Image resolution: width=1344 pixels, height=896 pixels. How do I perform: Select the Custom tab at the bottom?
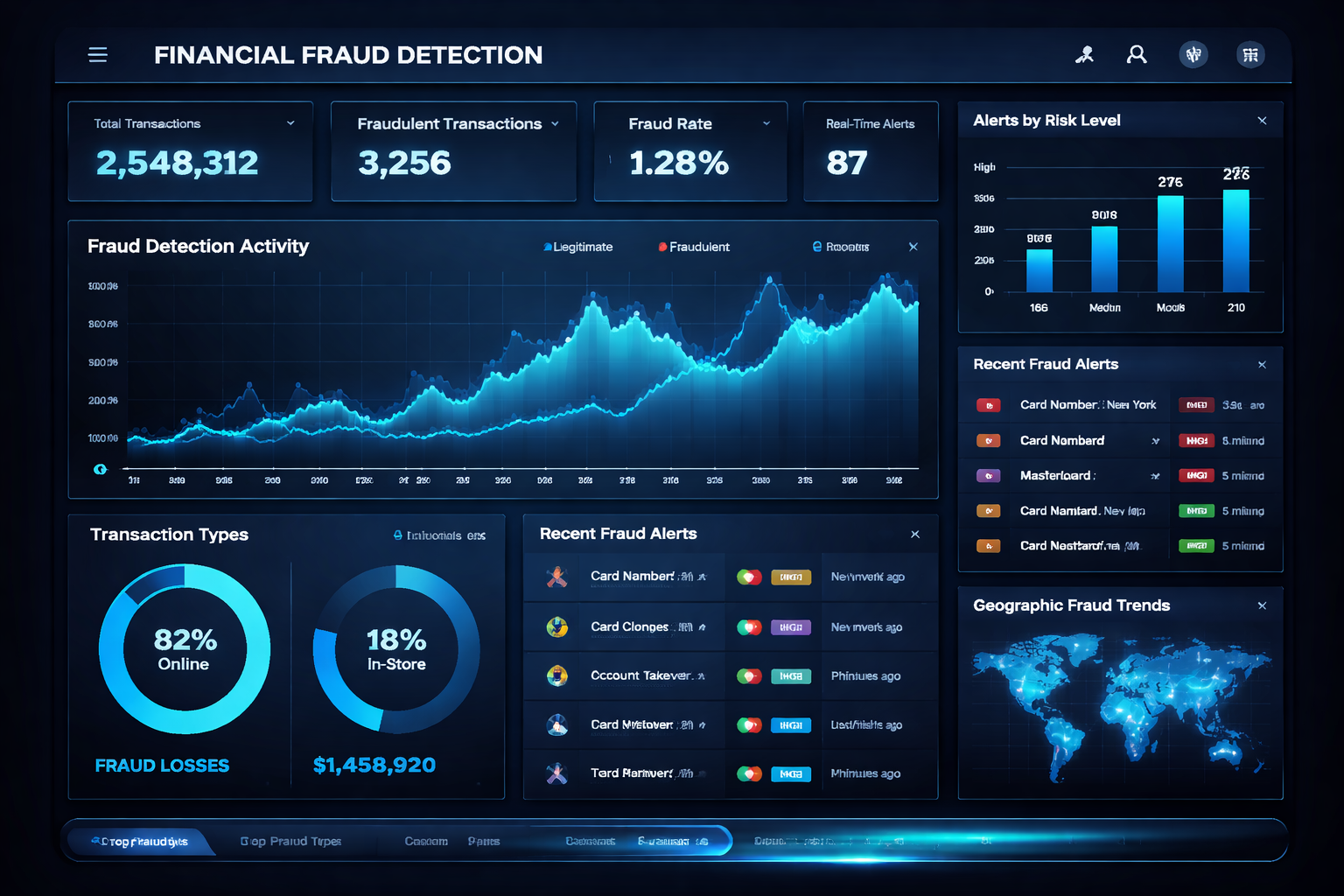pos(426,841)
